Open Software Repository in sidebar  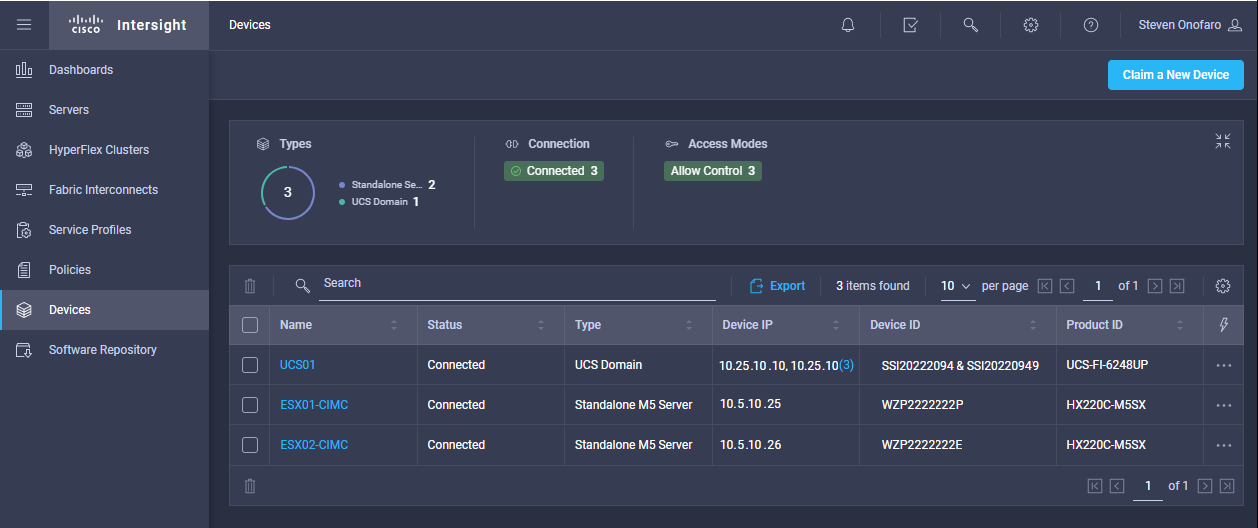pyautogui.click(x=102, y=350)
